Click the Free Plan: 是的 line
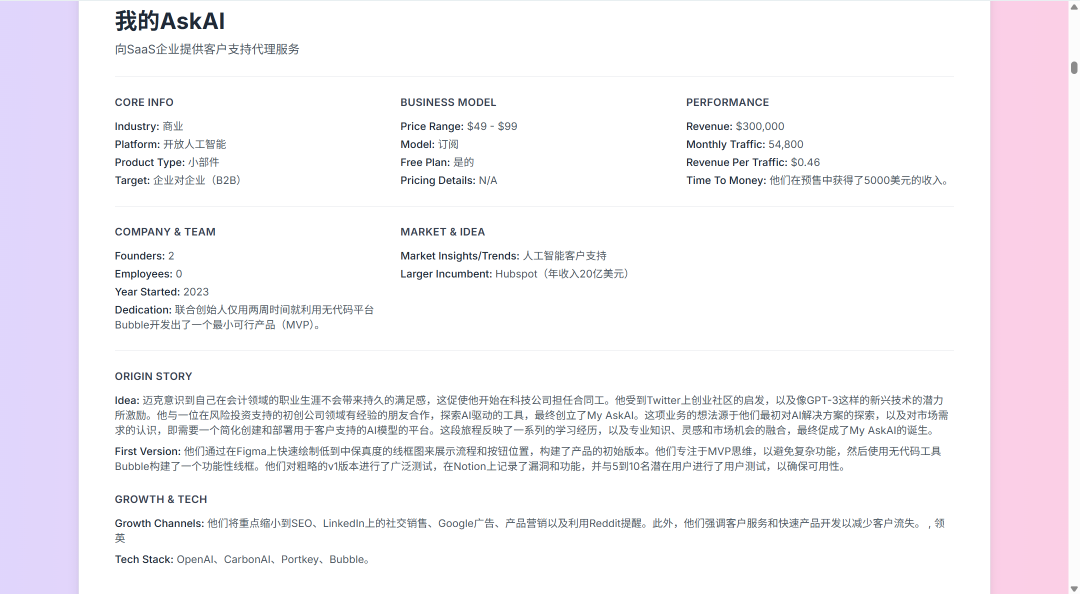 (437, 162)
